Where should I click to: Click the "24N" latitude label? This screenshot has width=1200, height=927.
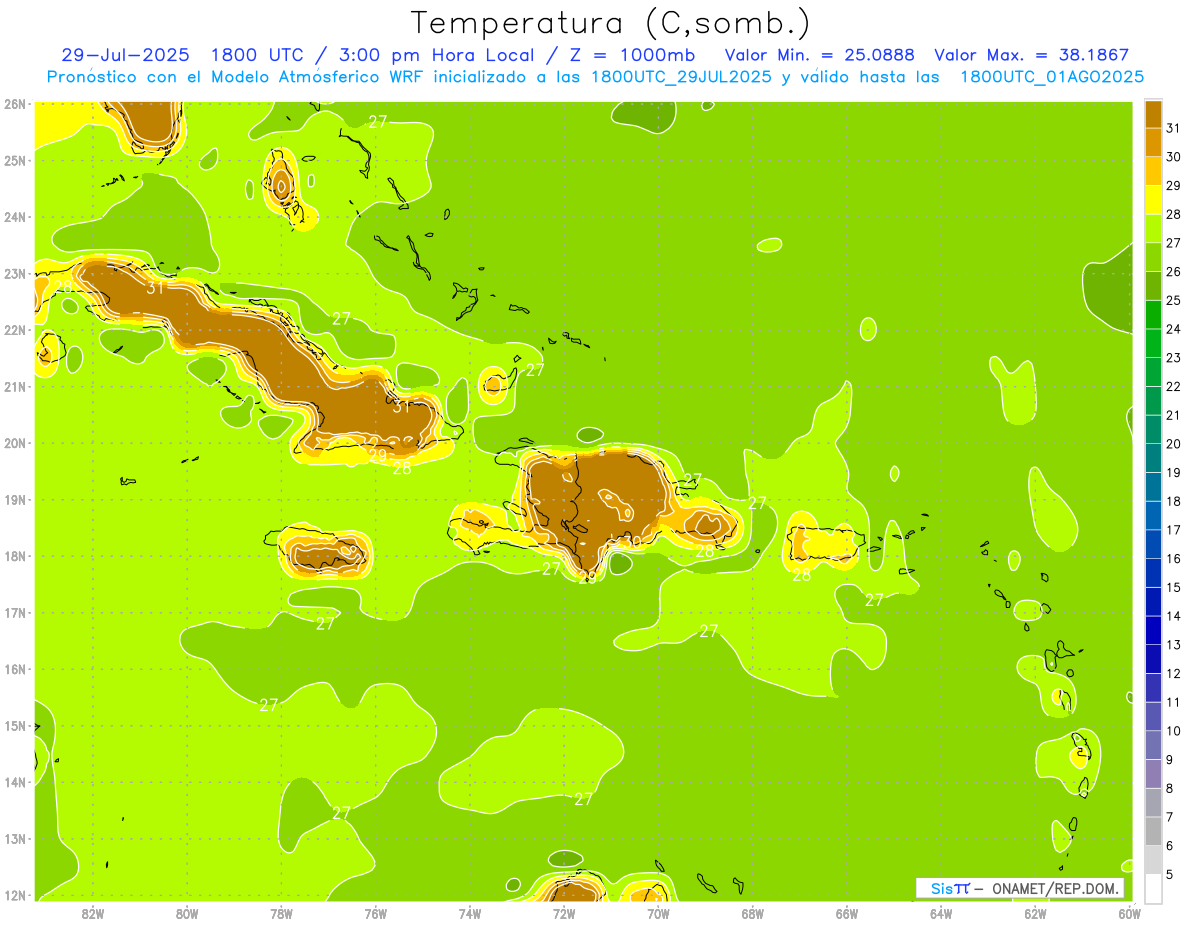click(x=15, y=217)
